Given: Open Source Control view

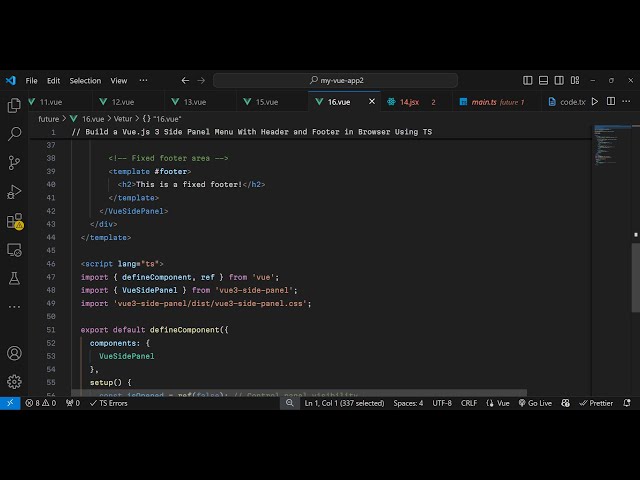Looking at the screenshot, I should tap(14, 162).
